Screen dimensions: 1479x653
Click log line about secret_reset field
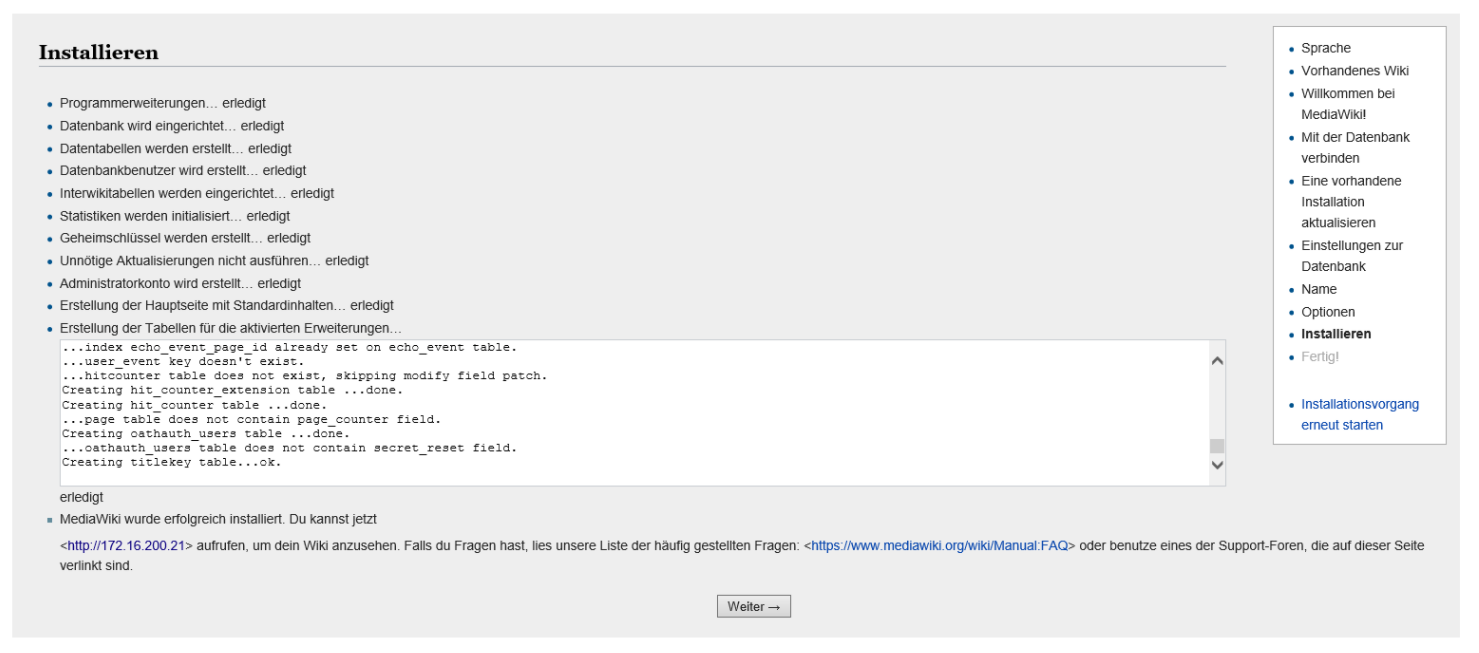[x=290, y=448]
